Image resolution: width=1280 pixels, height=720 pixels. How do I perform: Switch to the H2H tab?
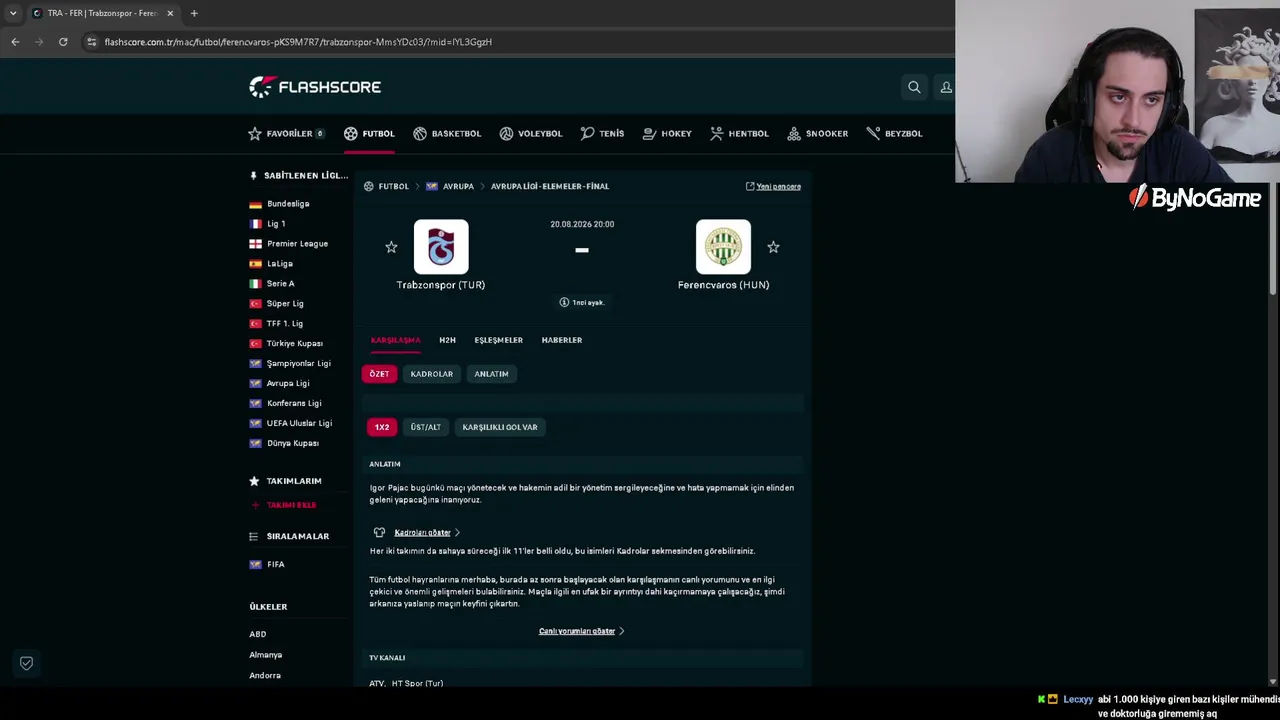[447, 340]
